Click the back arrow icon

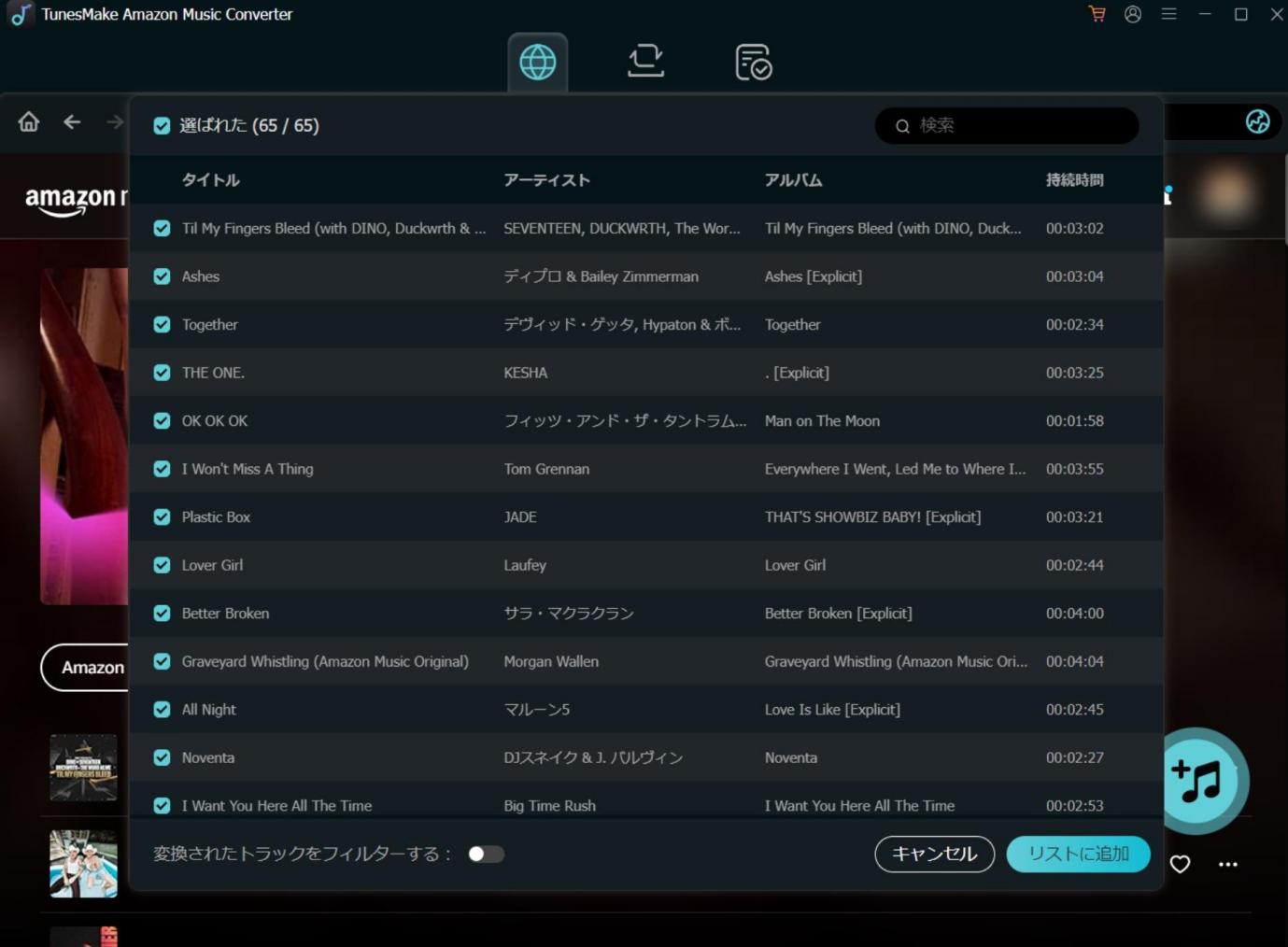coord(72,121)
